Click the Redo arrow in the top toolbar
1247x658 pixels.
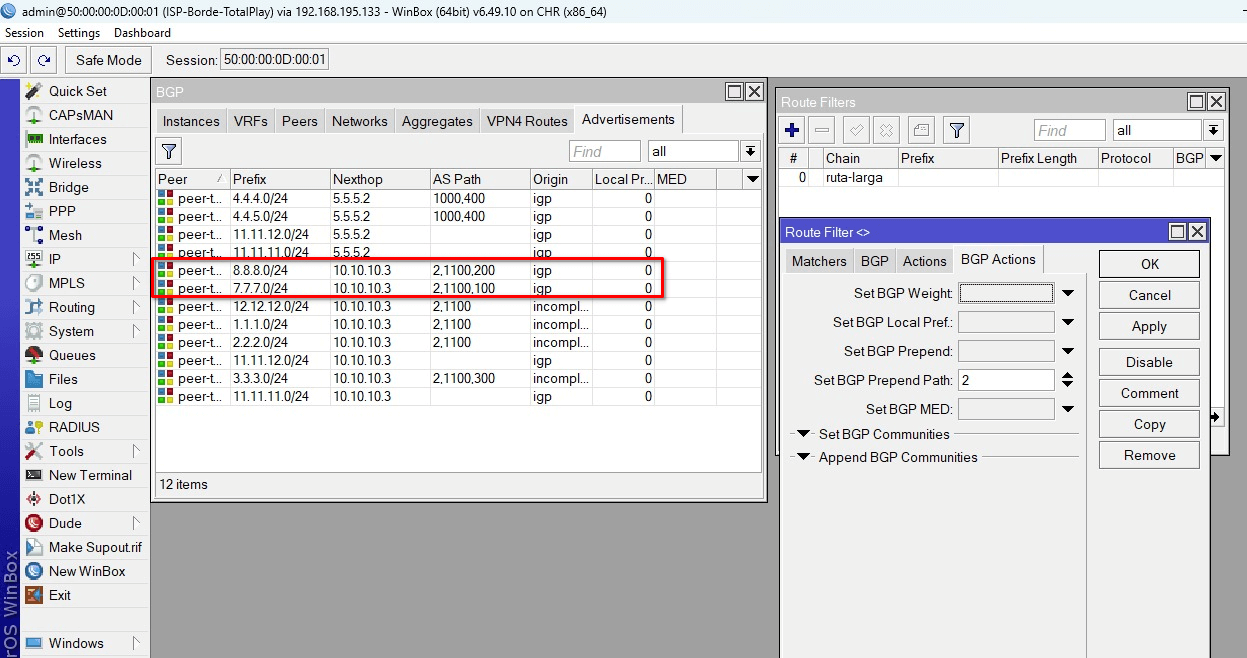[44, 60]
